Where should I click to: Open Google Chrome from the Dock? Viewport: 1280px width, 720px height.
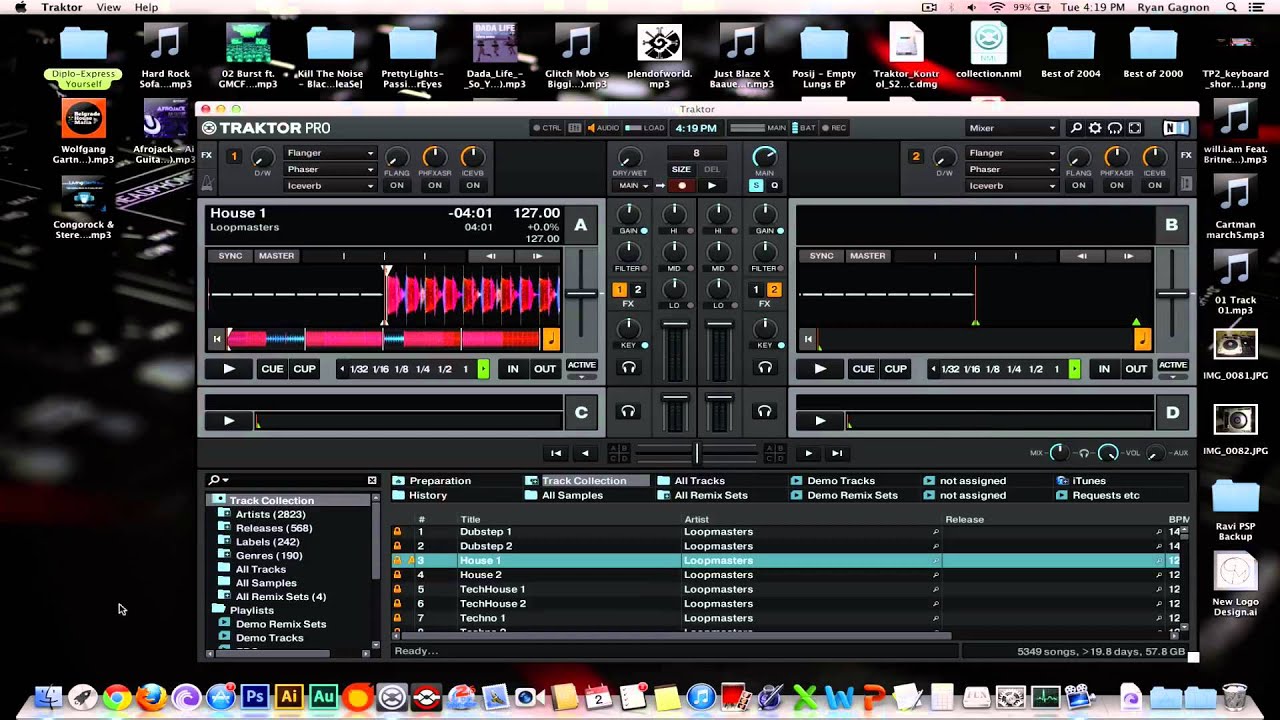117,696
